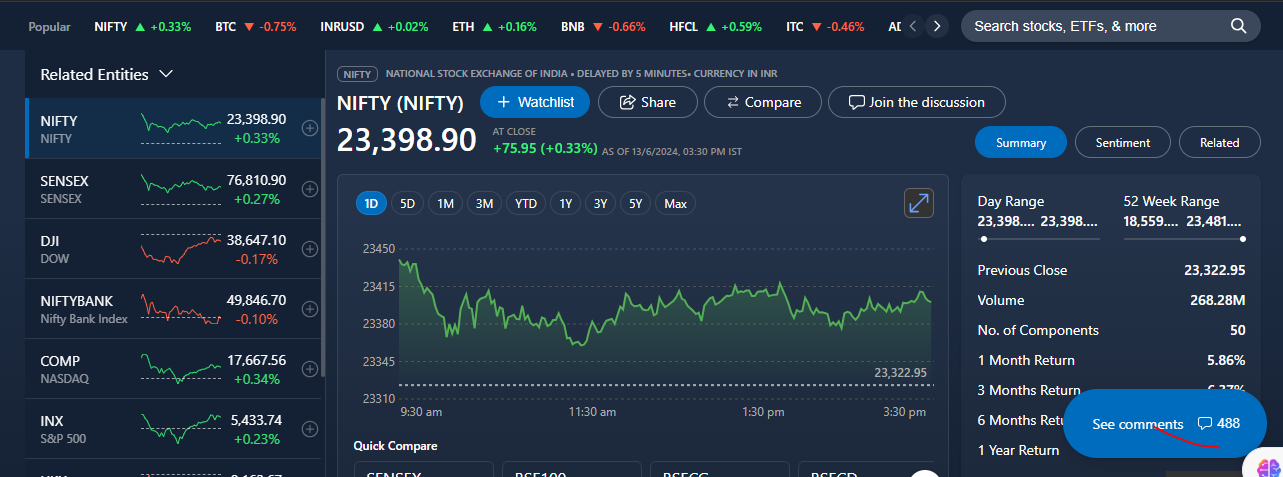
Task: Open ETH ticker in Popular bar
Action: [494, 26]
